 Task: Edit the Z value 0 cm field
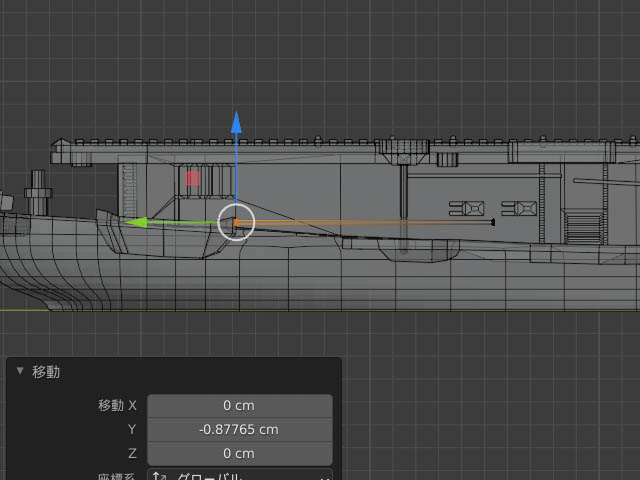point(240,453)
